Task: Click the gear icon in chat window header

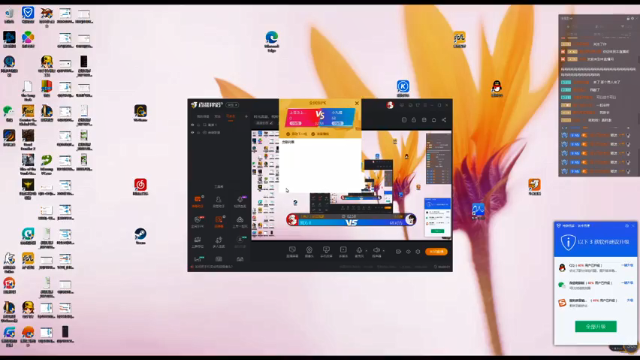Action: click(x=632, y=18)
